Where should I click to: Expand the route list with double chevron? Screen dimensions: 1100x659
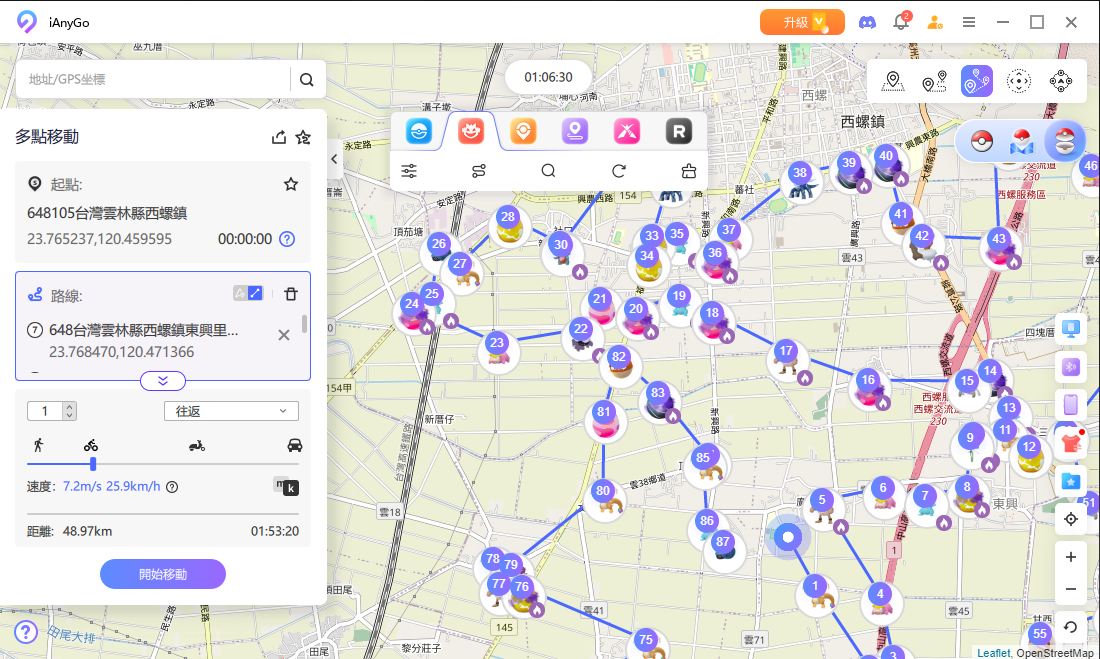(163, 380)
